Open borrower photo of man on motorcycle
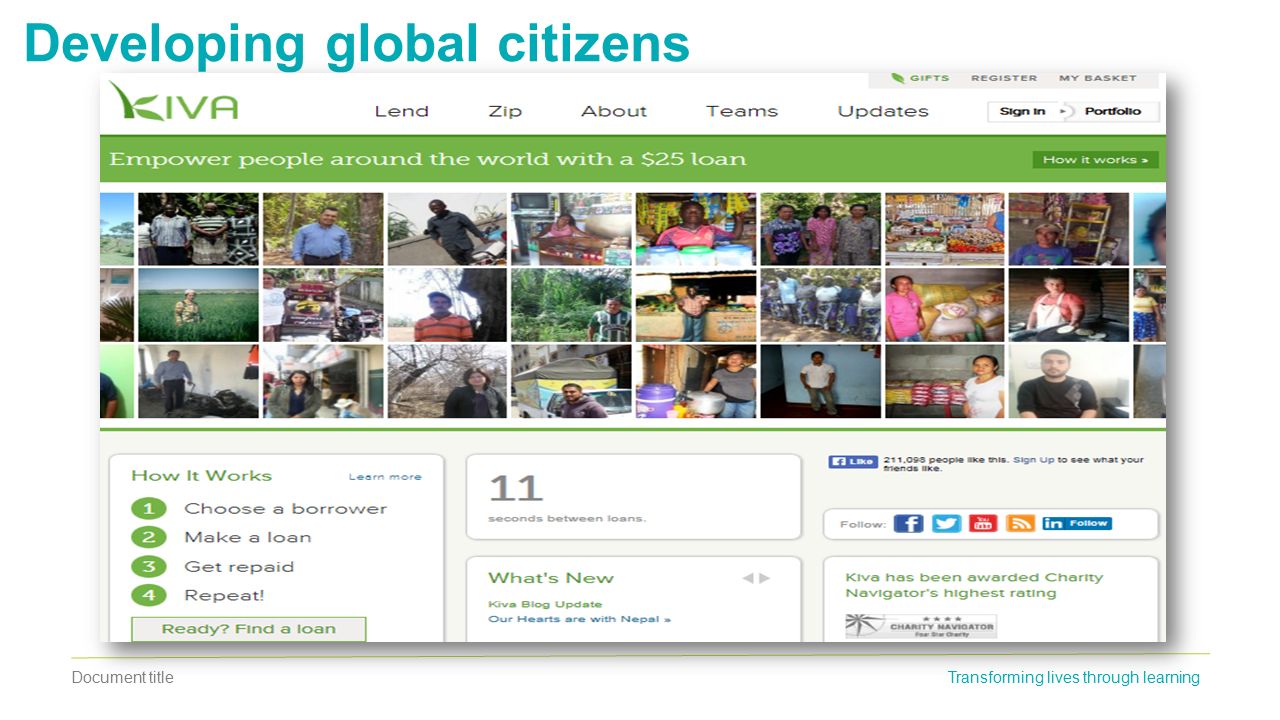This screenshot has width=1280, height=720. click(447, 229)
